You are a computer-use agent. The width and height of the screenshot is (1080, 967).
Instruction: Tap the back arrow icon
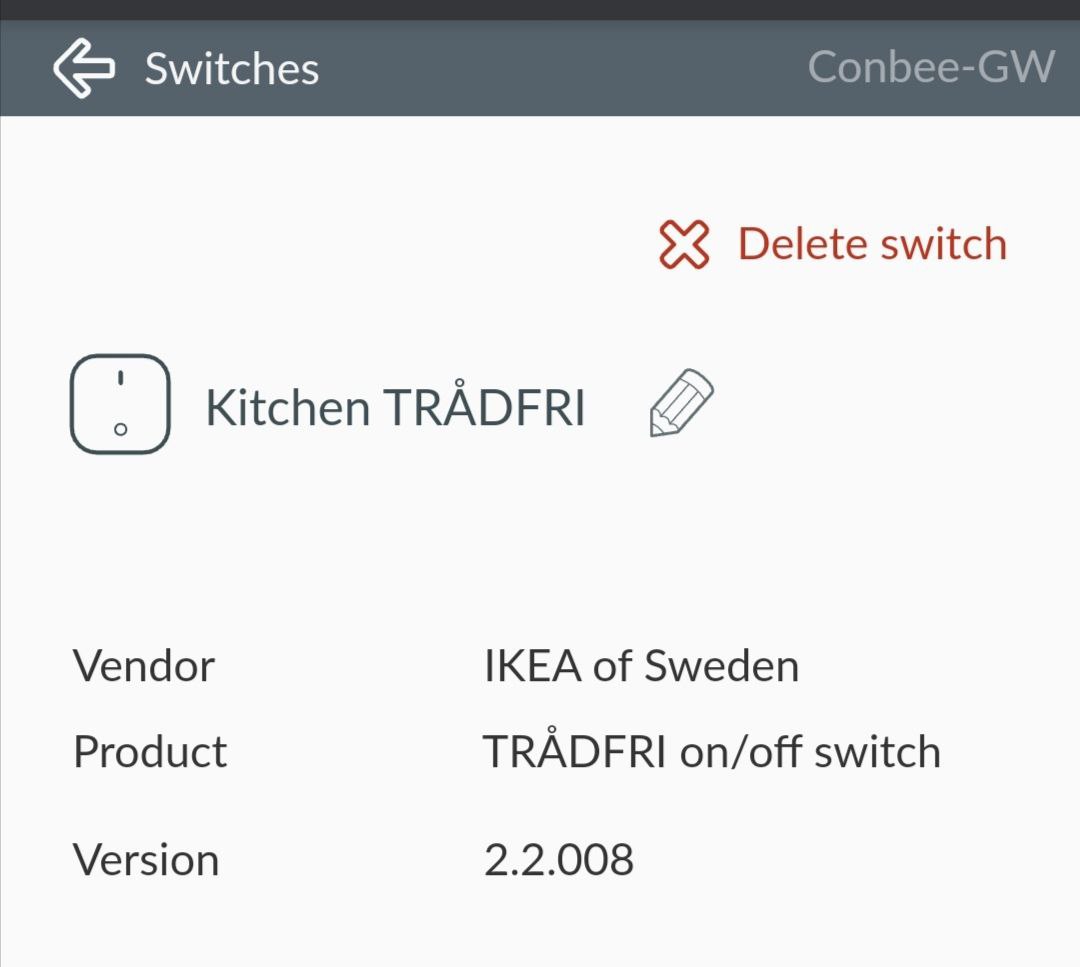coord(84,69)
